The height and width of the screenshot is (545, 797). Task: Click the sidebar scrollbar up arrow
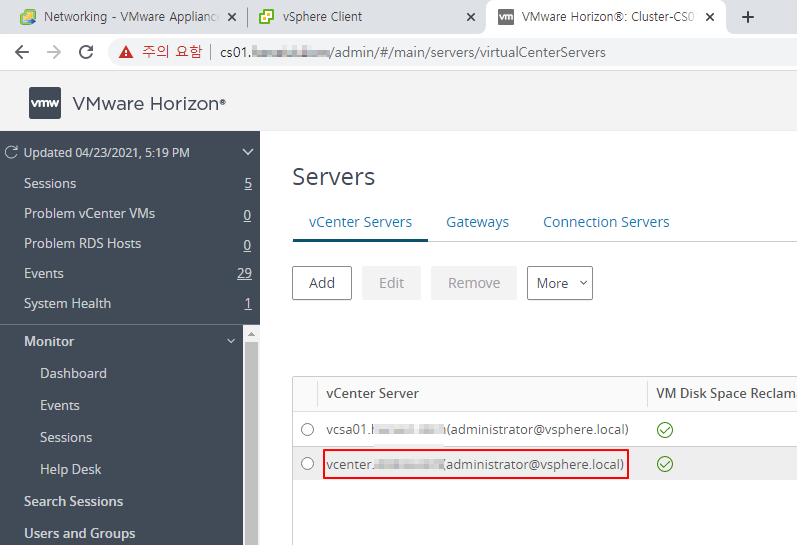[x=251, y=334]
